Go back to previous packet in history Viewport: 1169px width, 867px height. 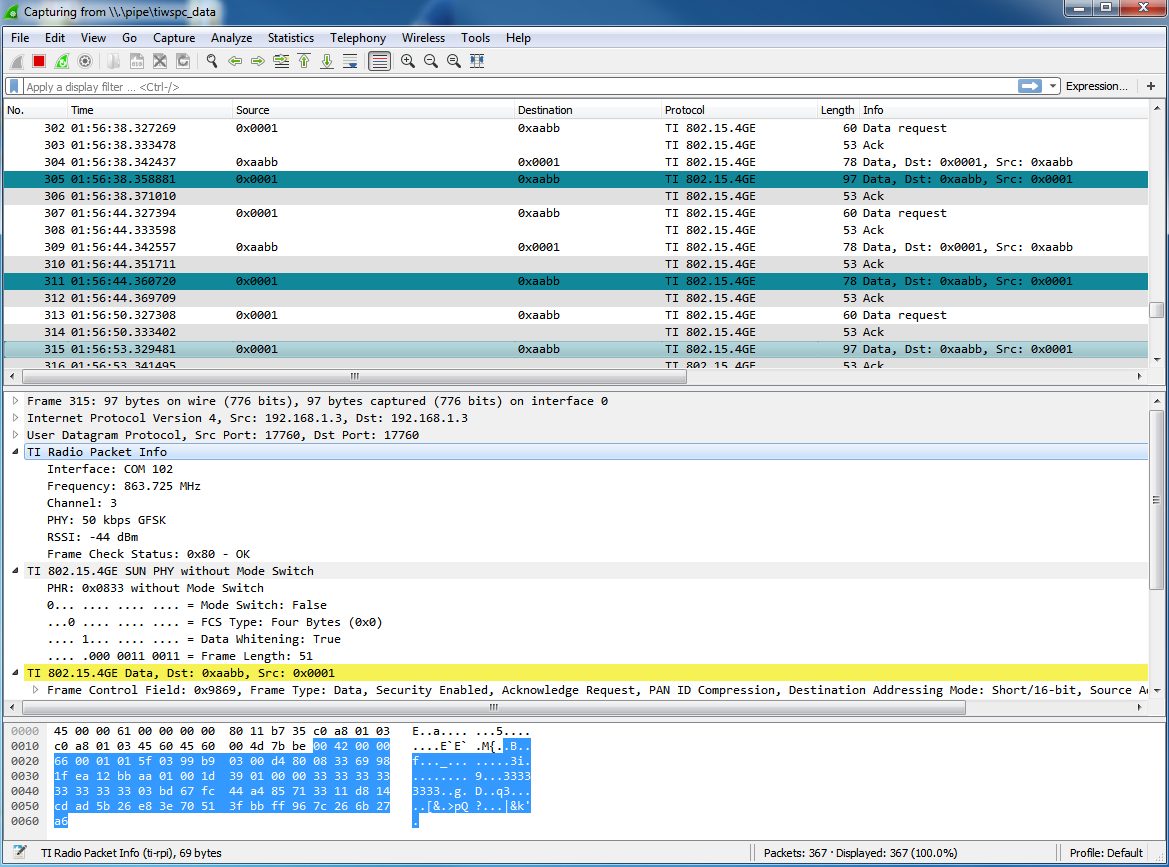click(x=234, y=61)
